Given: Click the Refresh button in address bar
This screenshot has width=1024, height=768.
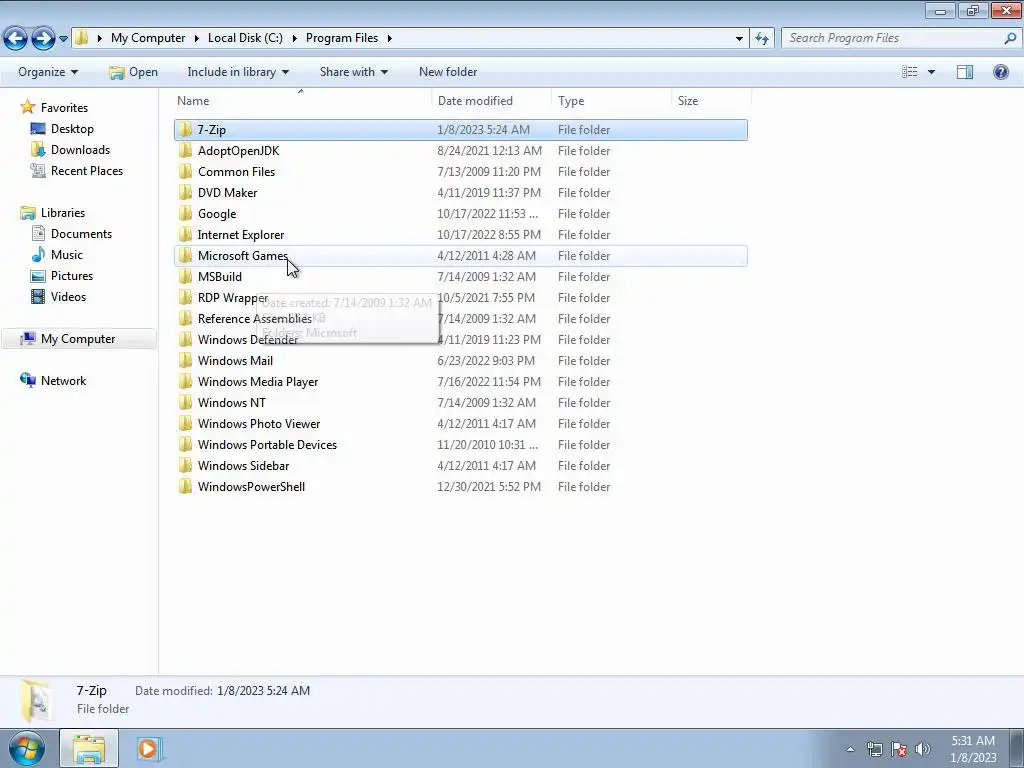Looking at the screenshot, I should (761, 39).
